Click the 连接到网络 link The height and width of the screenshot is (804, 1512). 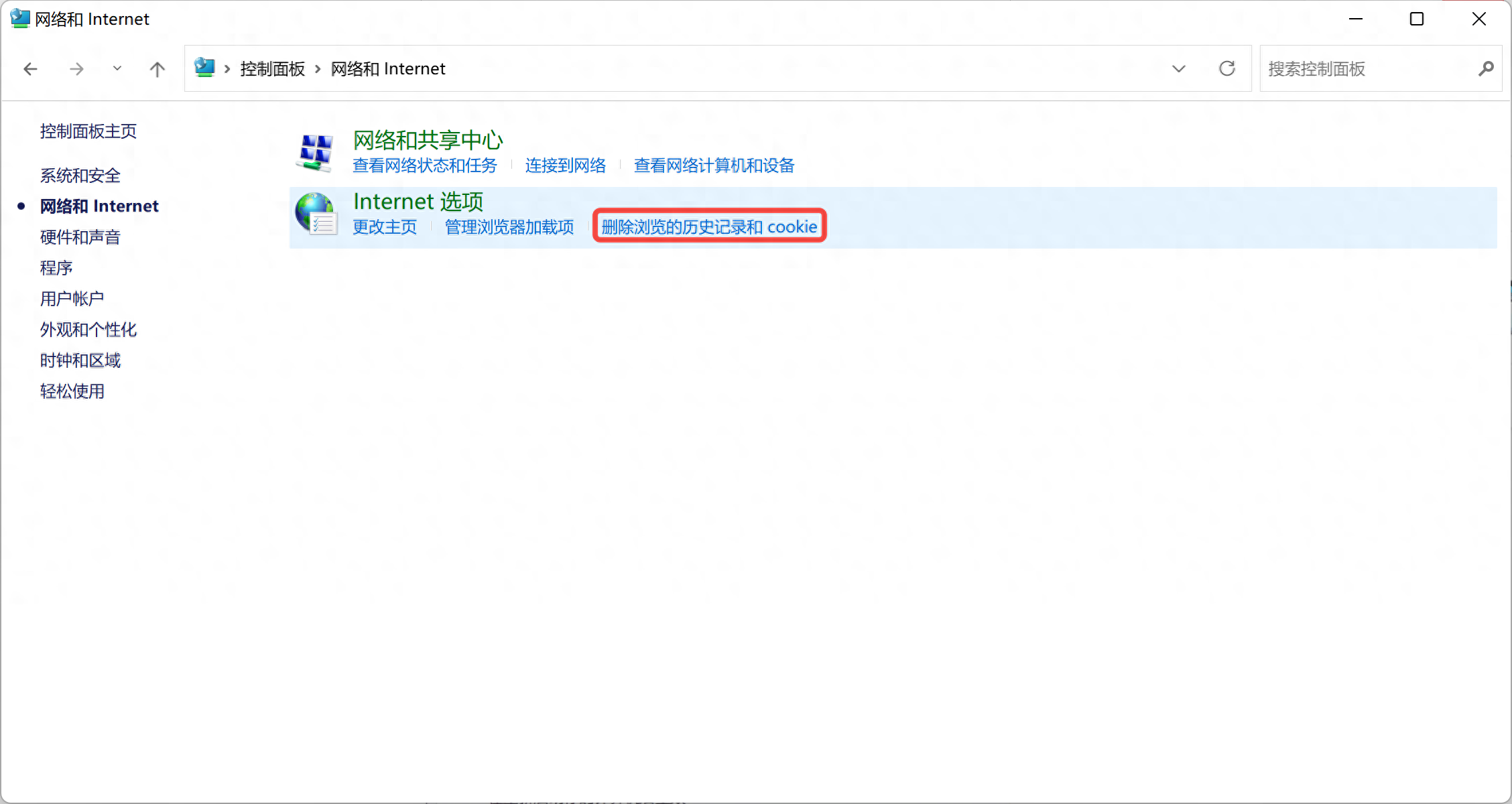[566, 165]
